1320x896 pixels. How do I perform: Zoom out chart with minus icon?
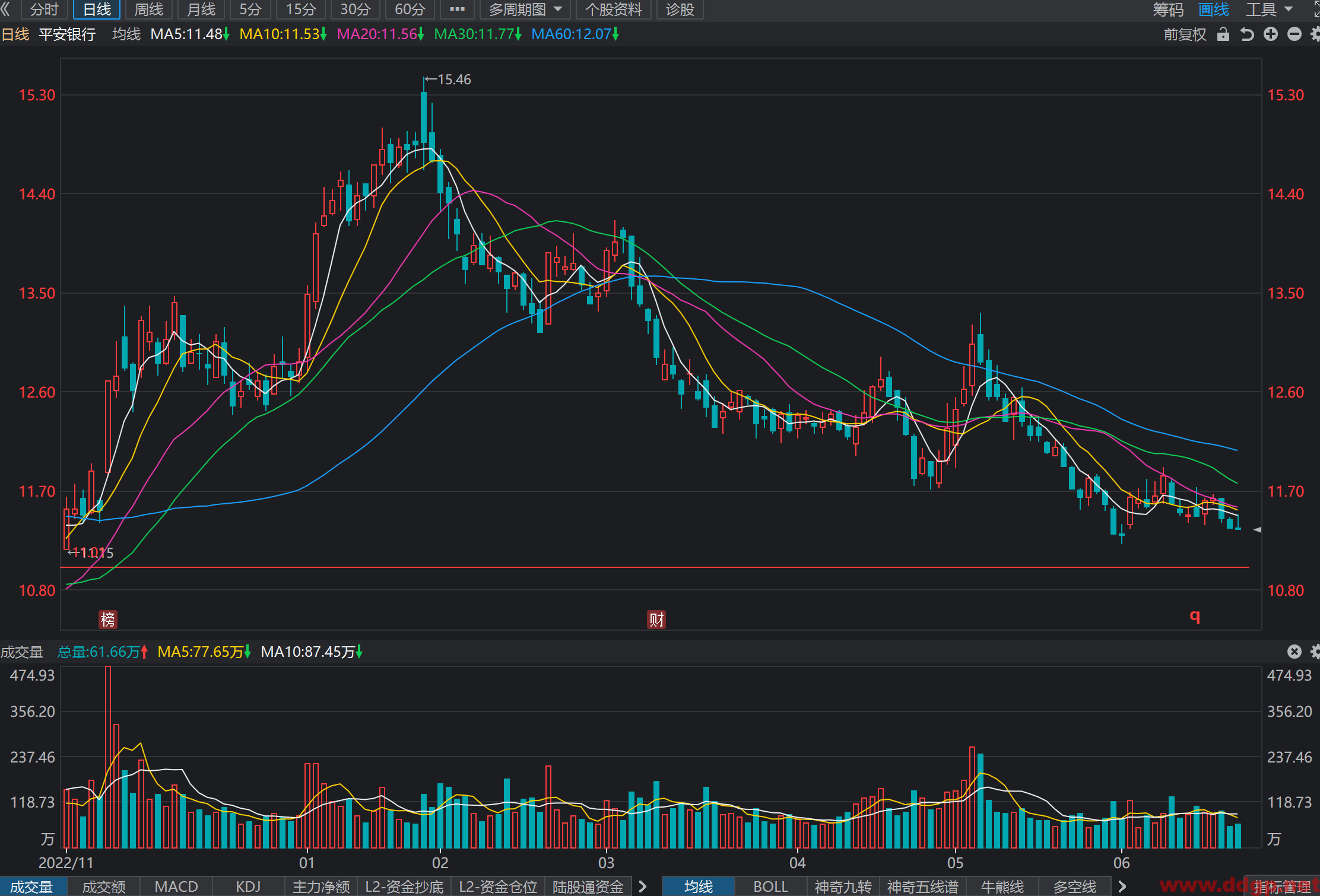(x=1294, y=34)
